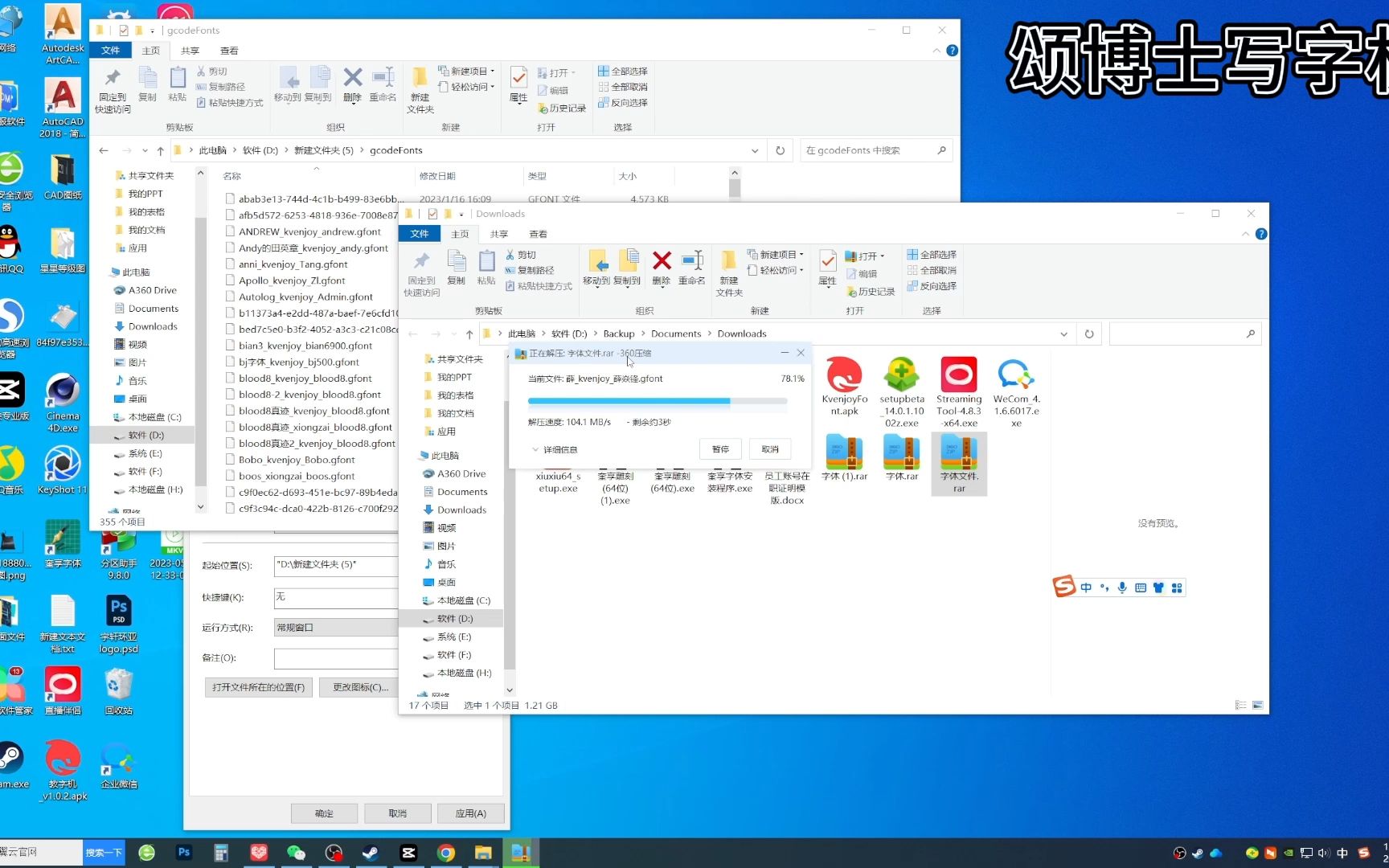
Task: Click 更改图标(C)... button
Action: [359, 687]
